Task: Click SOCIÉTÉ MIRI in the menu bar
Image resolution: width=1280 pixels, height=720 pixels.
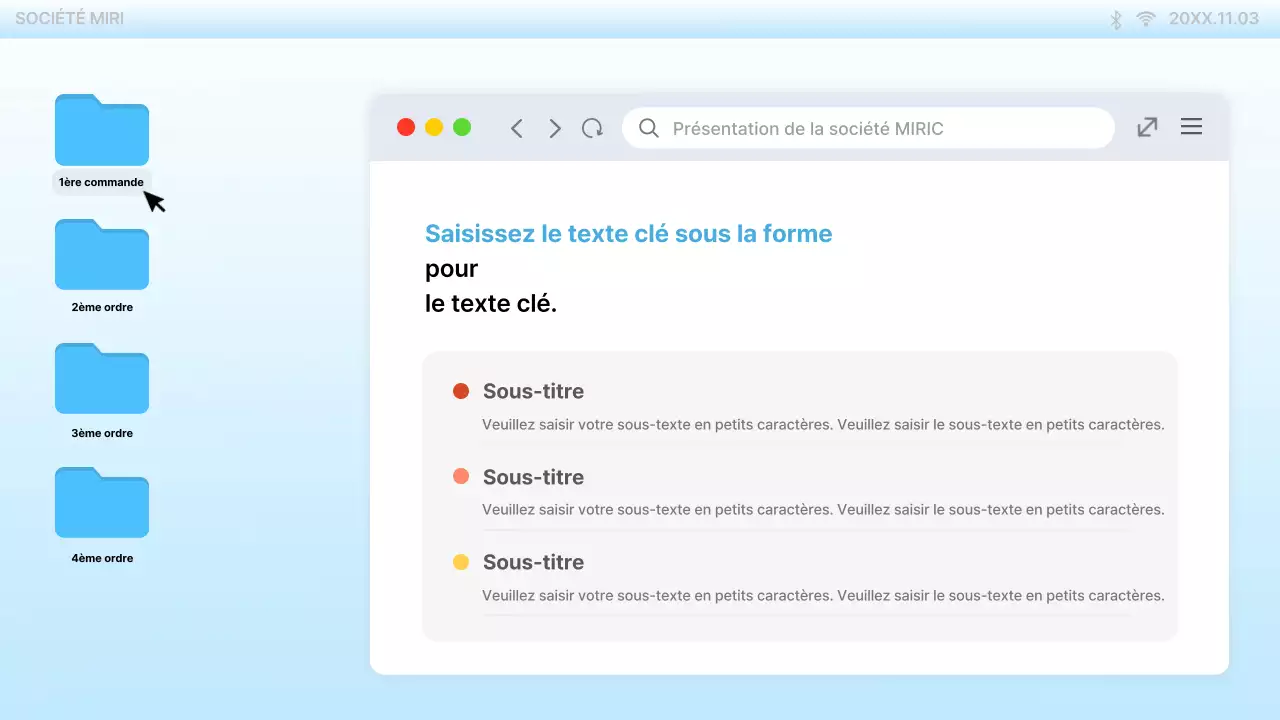Action: (x=70, y=18)
